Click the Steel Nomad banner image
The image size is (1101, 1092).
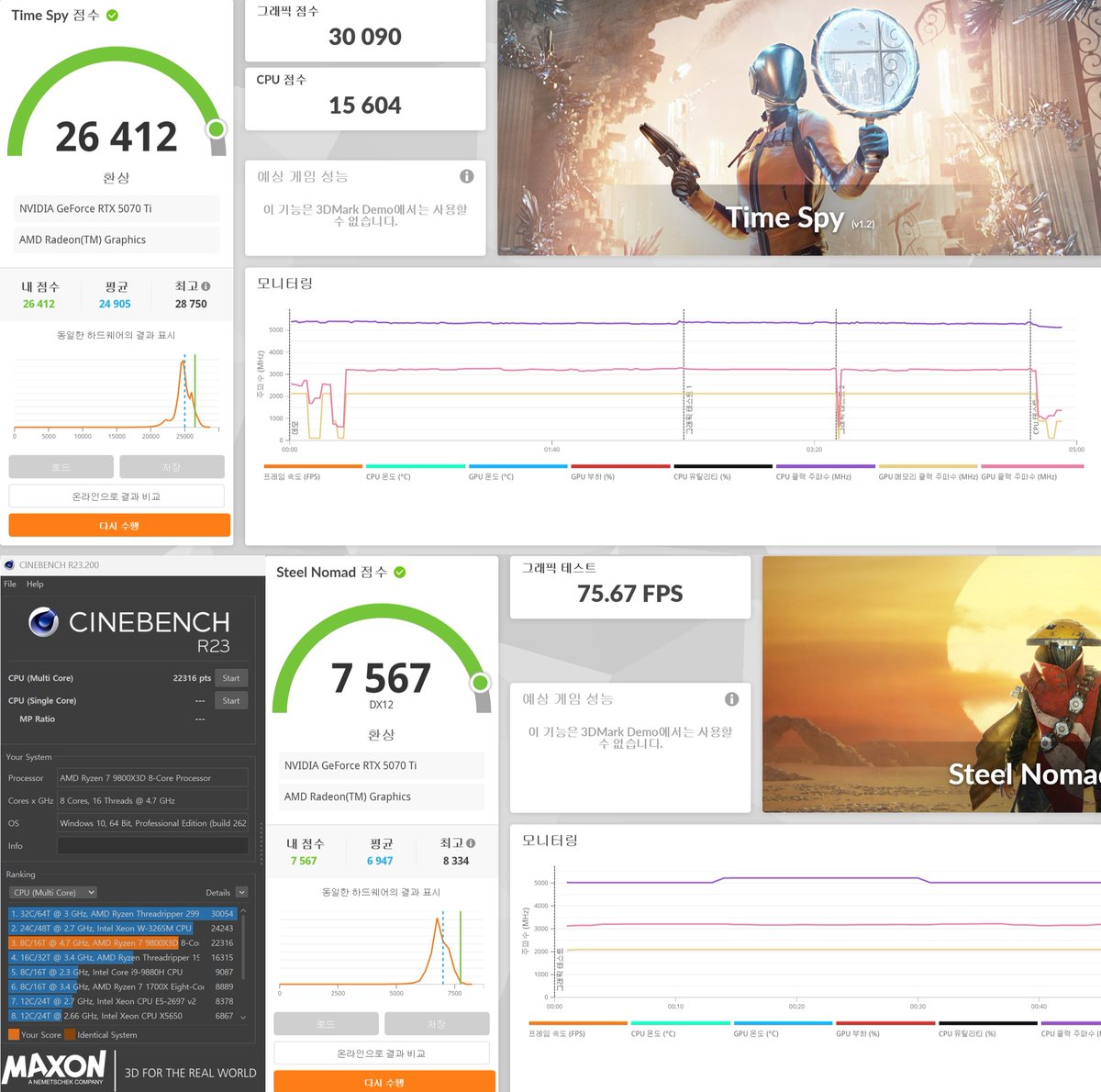click(931, 685)
